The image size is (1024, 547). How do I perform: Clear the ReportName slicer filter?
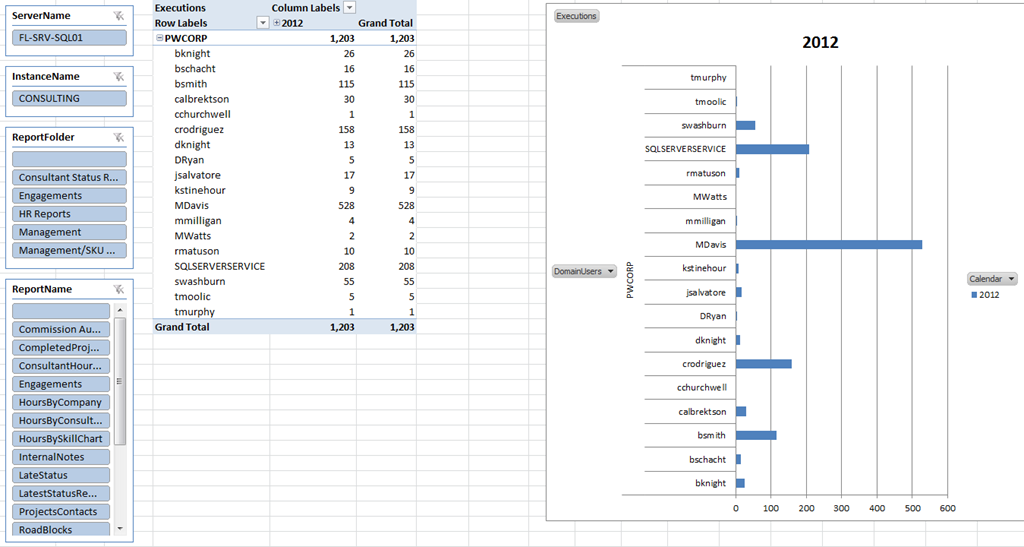[x=119, y=289]
